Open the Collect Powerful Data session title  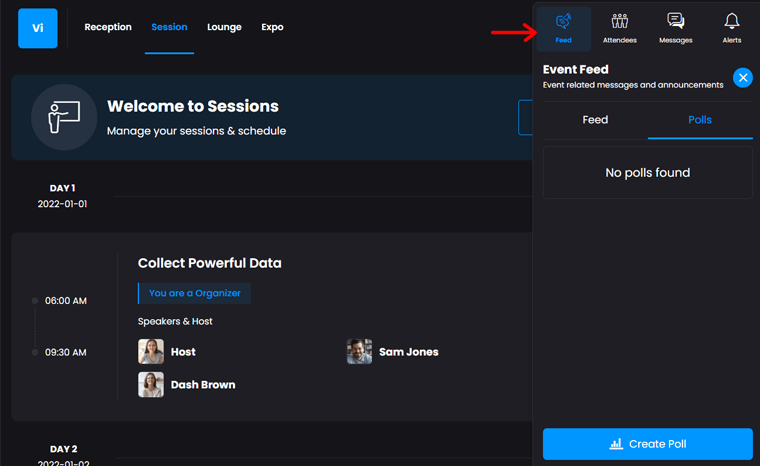click(x=210, y=263)
